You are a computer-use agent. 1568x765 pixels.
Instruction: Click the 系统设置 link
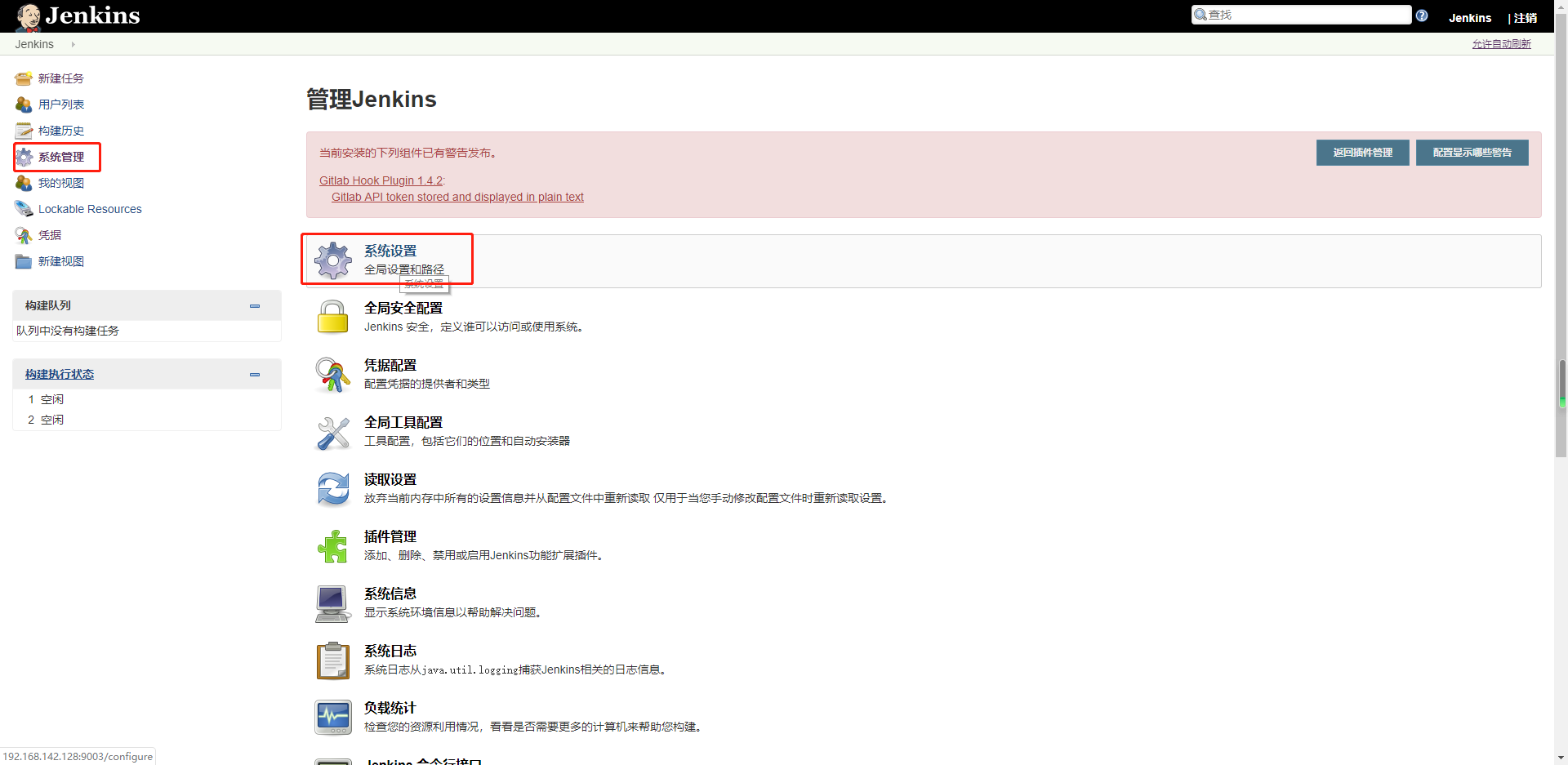tap(390, 251)
